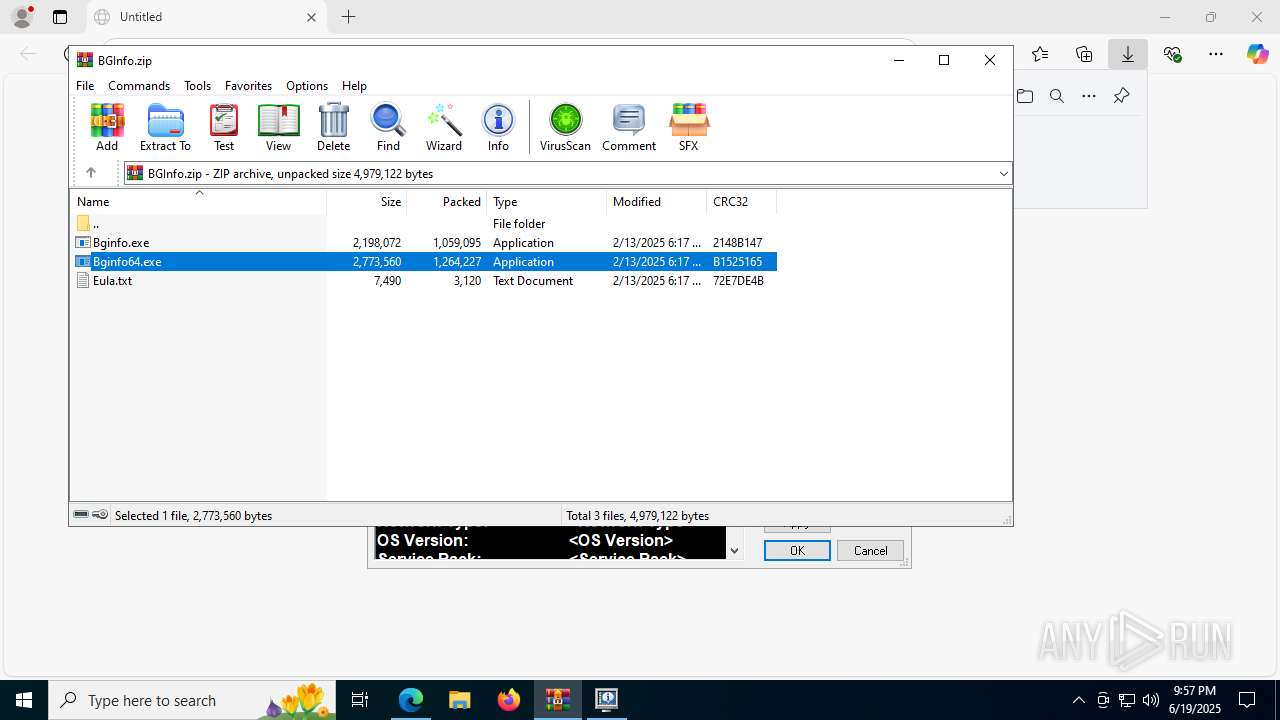The height and width of the screenshot is (720, 1280).
Task: Open volume control in system tray
Action: (x=1150, y=700)
